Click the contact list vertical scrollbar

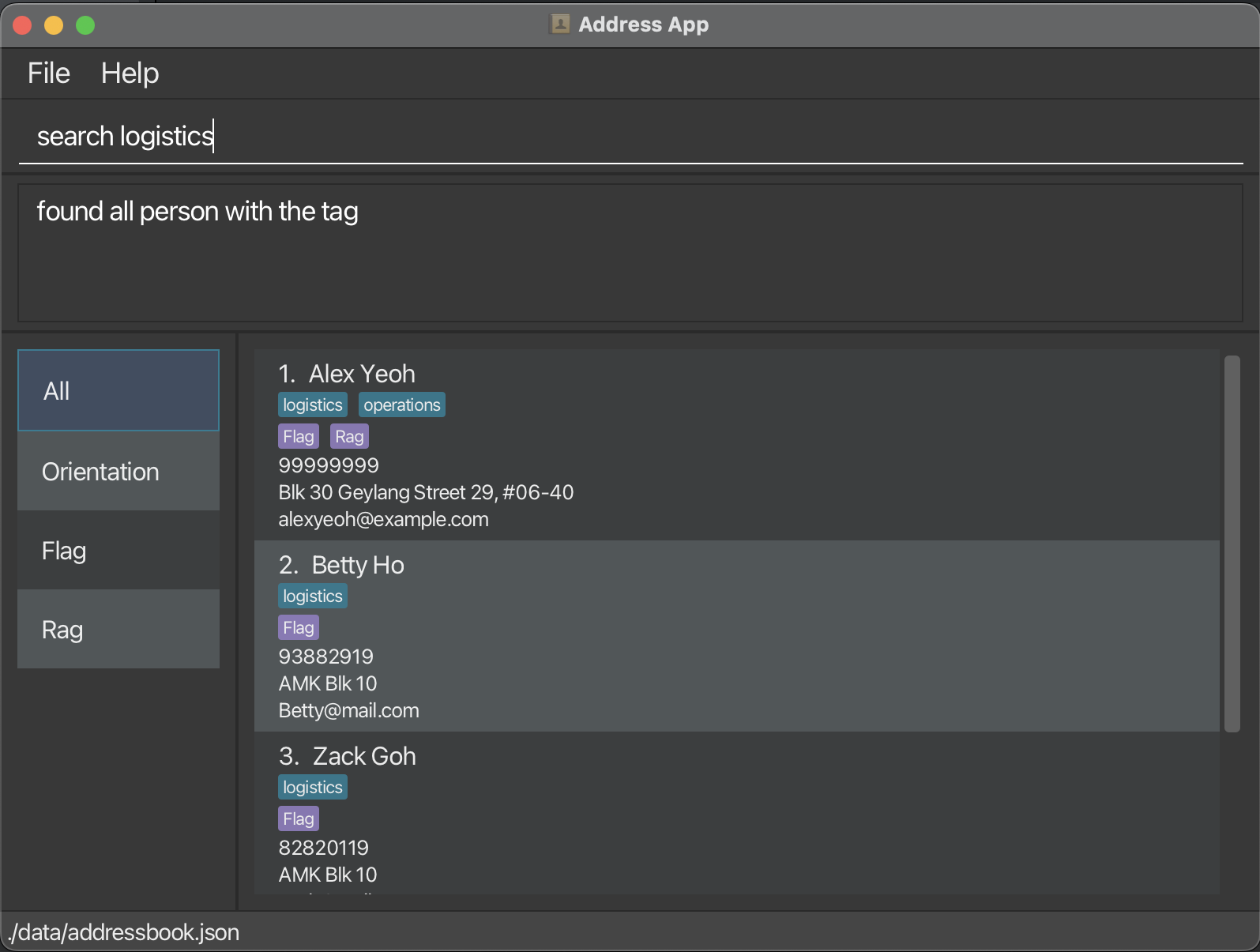pyautogui.click(x=1232, y=544)
